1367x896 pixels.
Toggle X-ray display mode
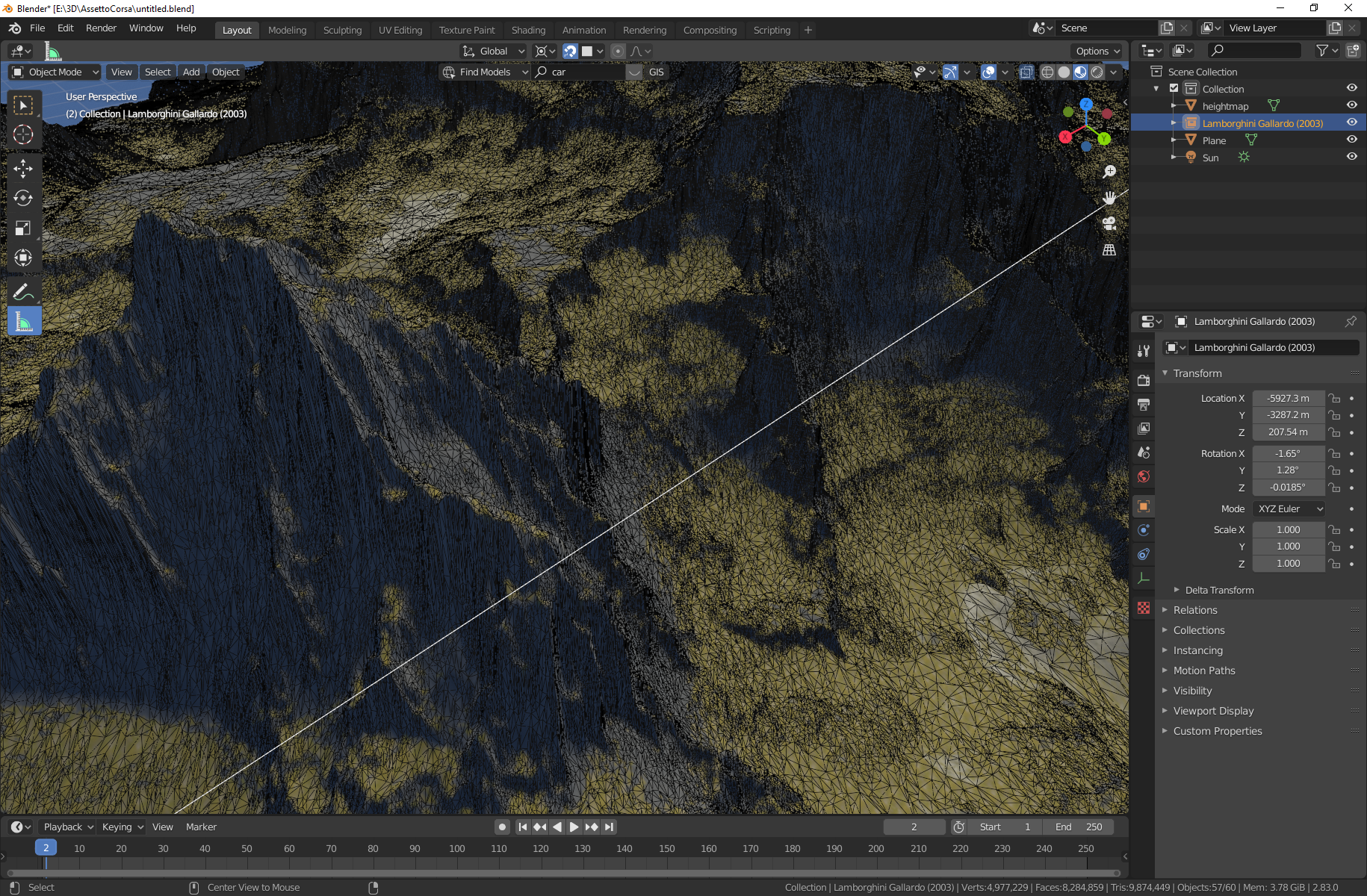click(1026, 72)
